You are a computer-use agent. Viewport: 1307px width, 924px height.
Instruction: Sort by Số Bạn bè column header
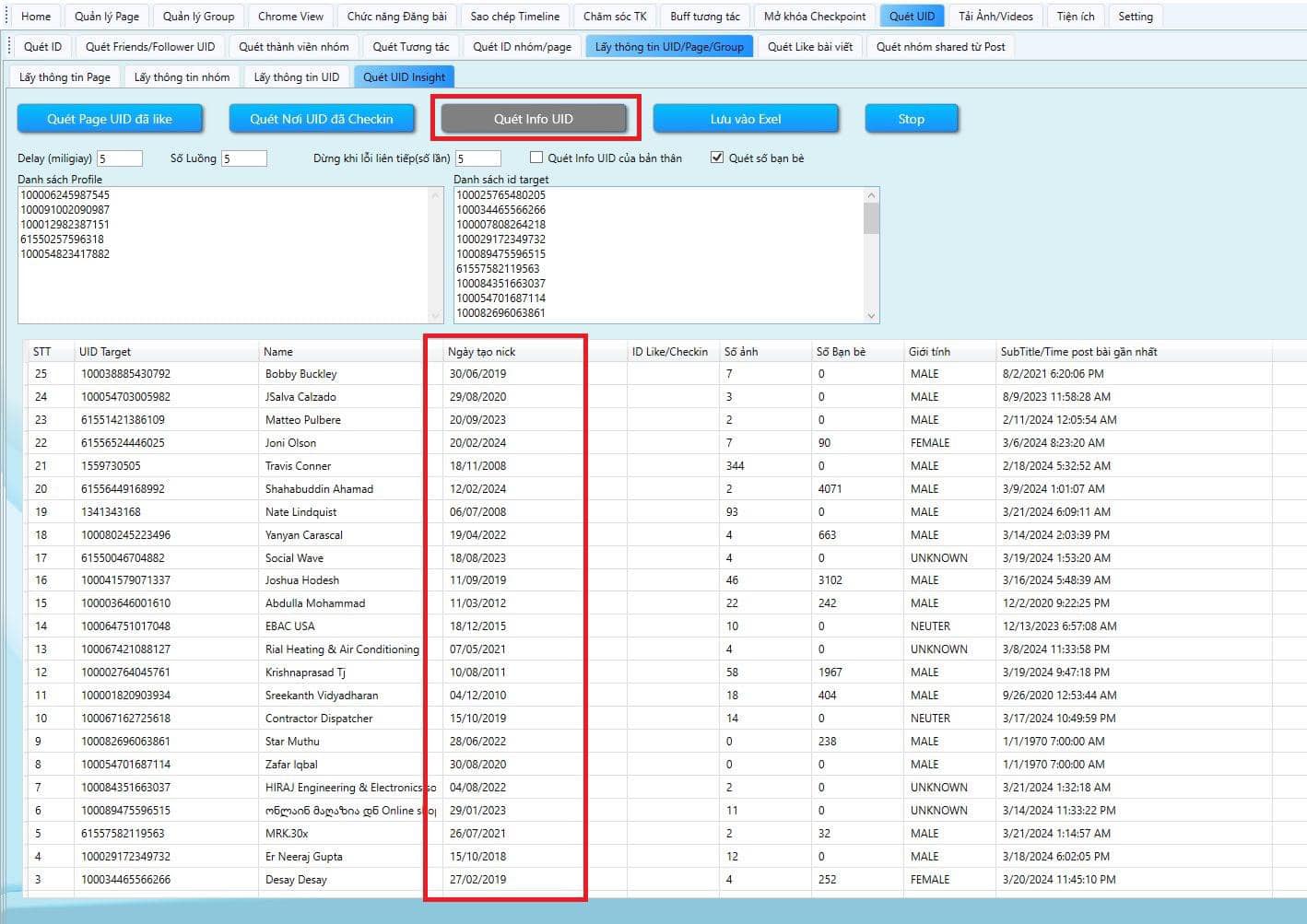point(841,352)
